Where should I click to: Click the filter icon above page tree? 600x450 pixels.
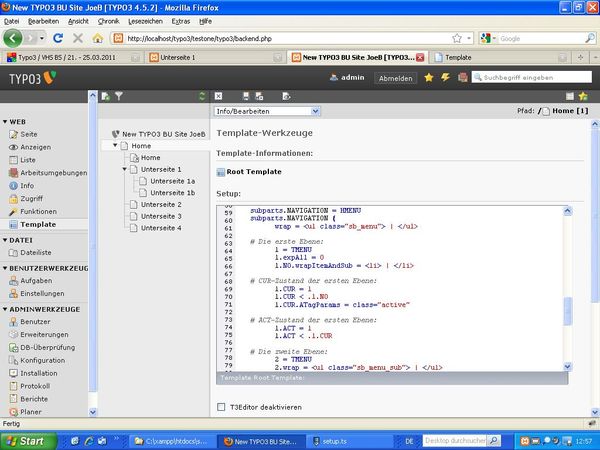(x=118, y=96)
